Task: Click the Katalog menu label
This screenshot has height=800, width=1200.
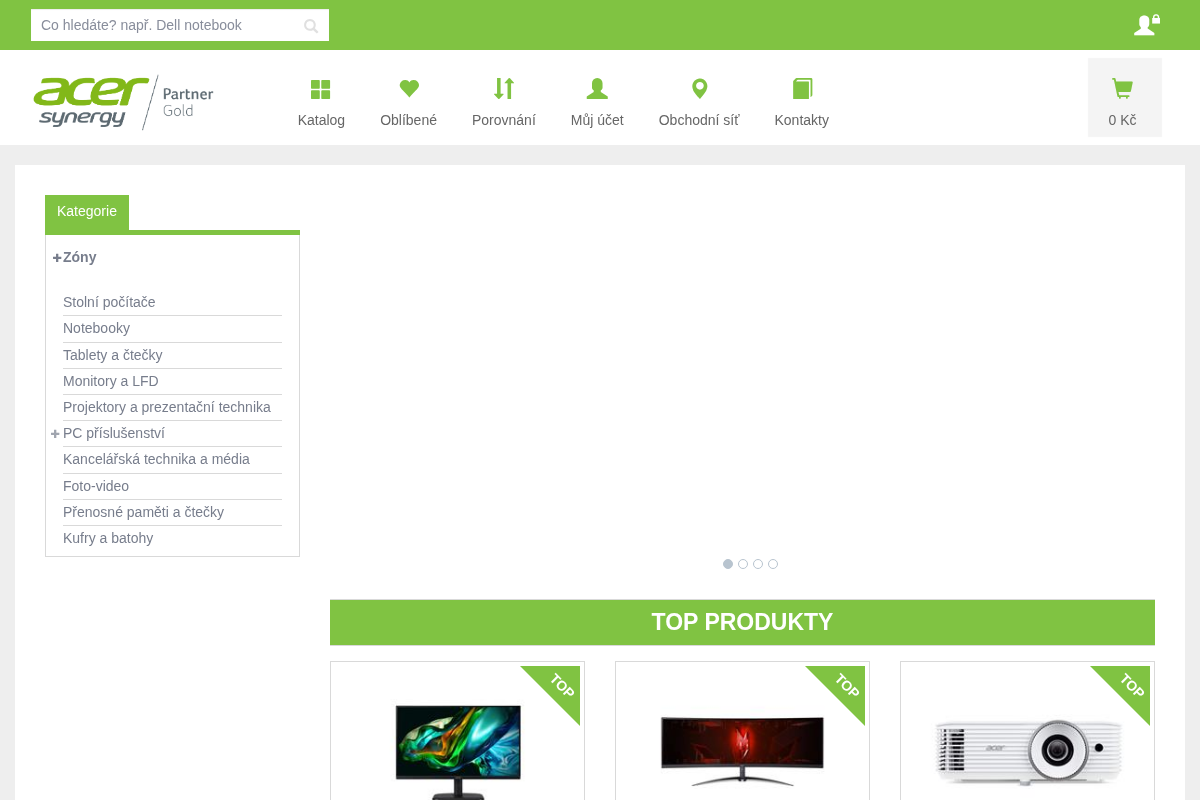Action: pyautogui.click(x=321, y=120)
